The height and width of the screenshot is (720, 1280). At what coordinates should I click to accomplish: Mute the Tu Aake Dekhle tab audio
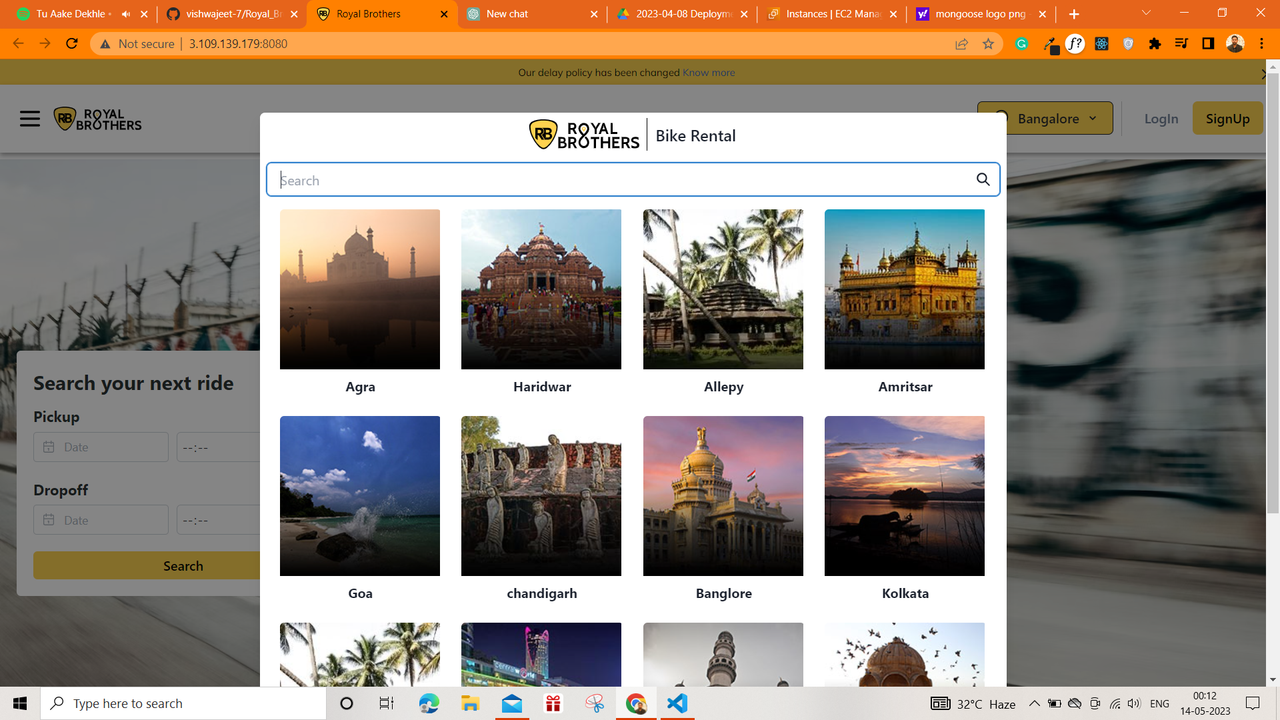(x=126, y=14)
